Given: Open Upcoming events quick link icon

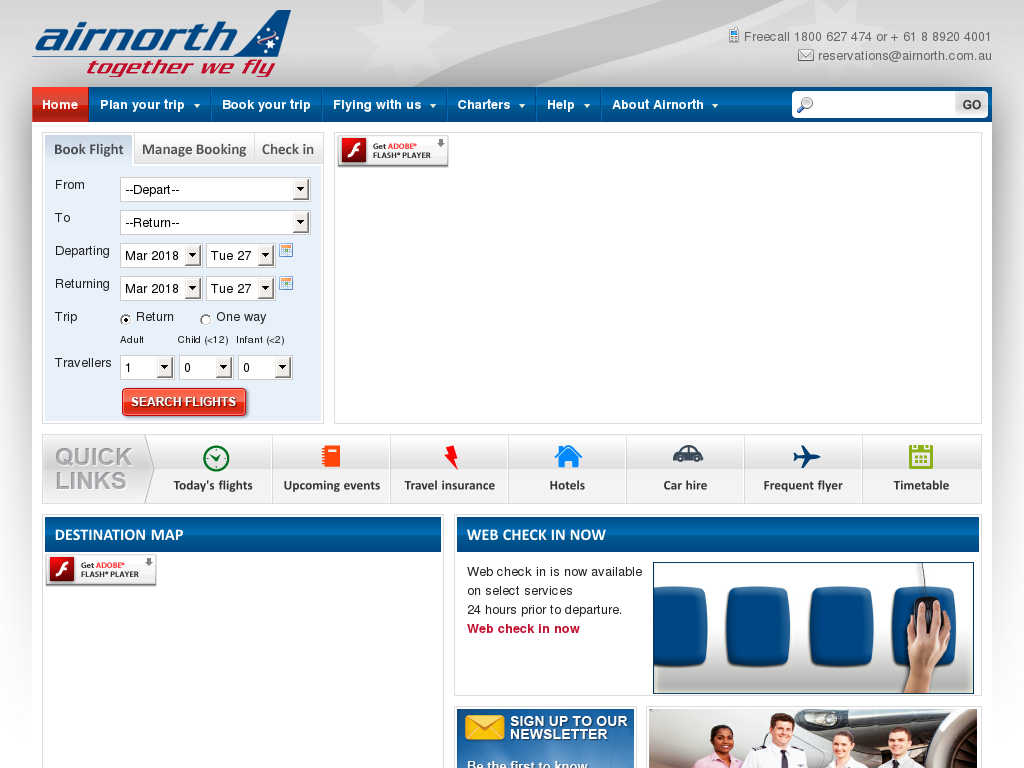Looking at the screenshot, I should point(331,458).
